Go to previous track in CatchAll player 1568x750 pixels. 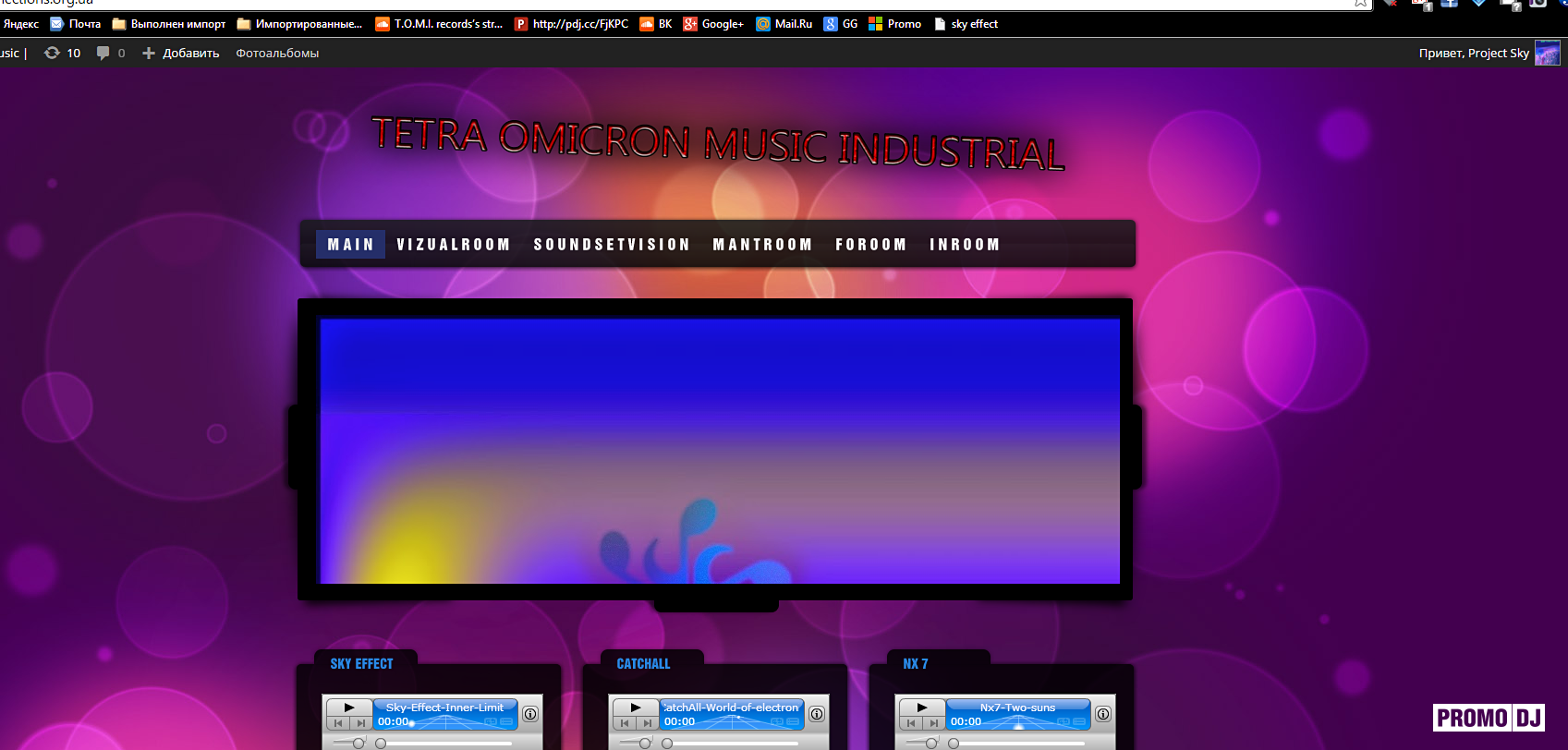point(625,723)
